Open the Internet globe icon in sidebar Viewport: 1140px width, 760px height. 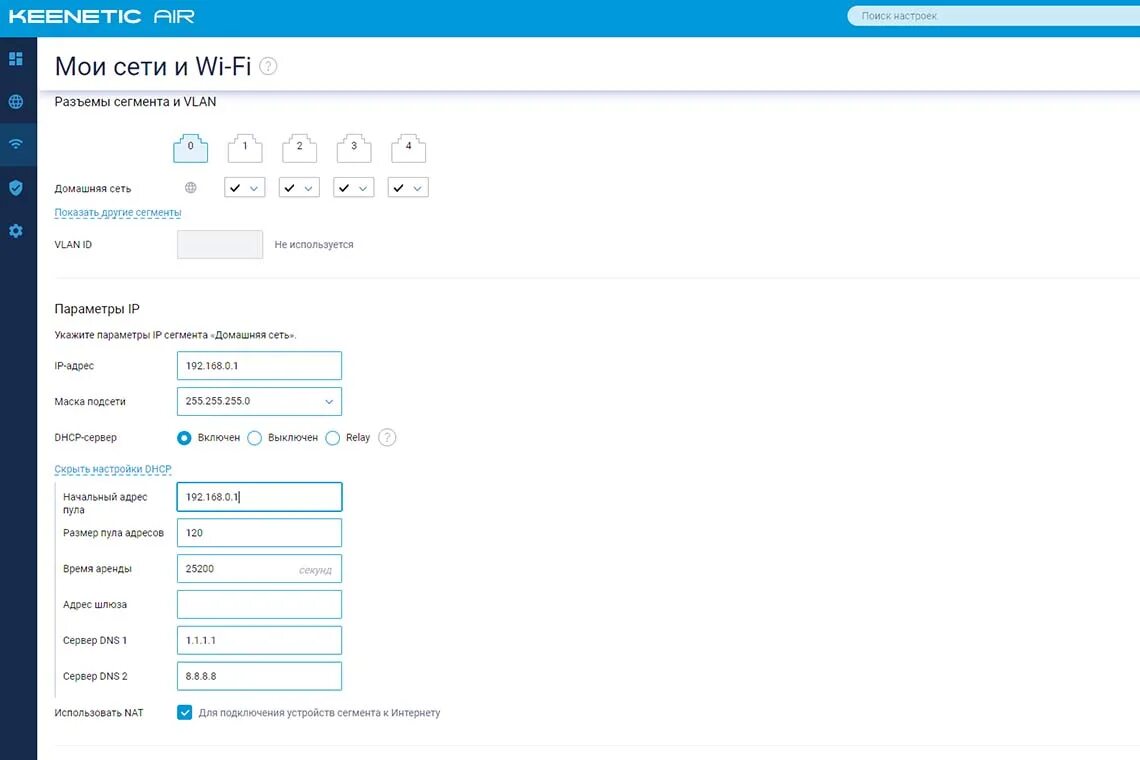[x=16, y=102]
